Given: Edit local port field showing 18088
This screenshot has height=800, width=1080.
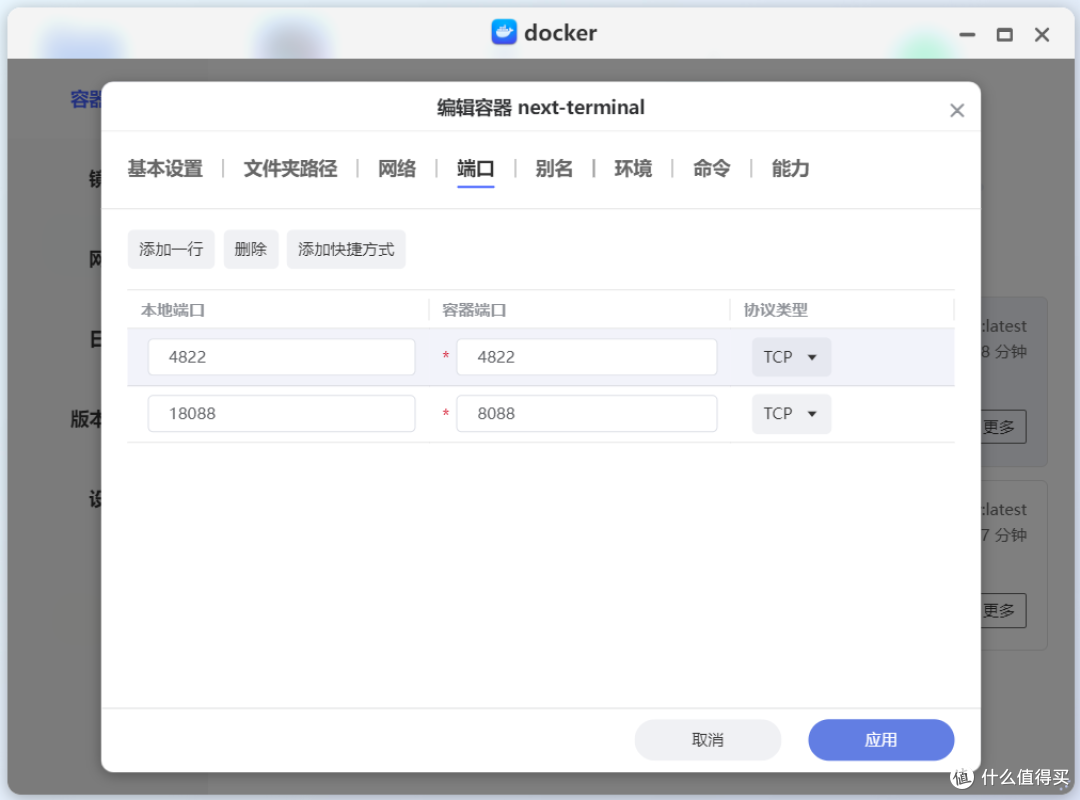Looking at the screenshot, I should point(282,413).
